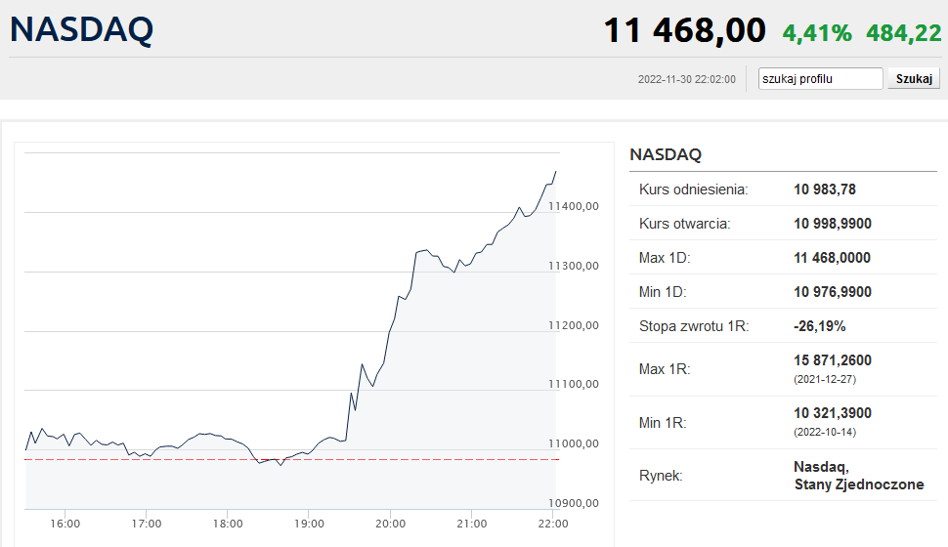Click the 4,41% percent change
Viewport: 948px width, 547px height.
click(x=817, y=33)
